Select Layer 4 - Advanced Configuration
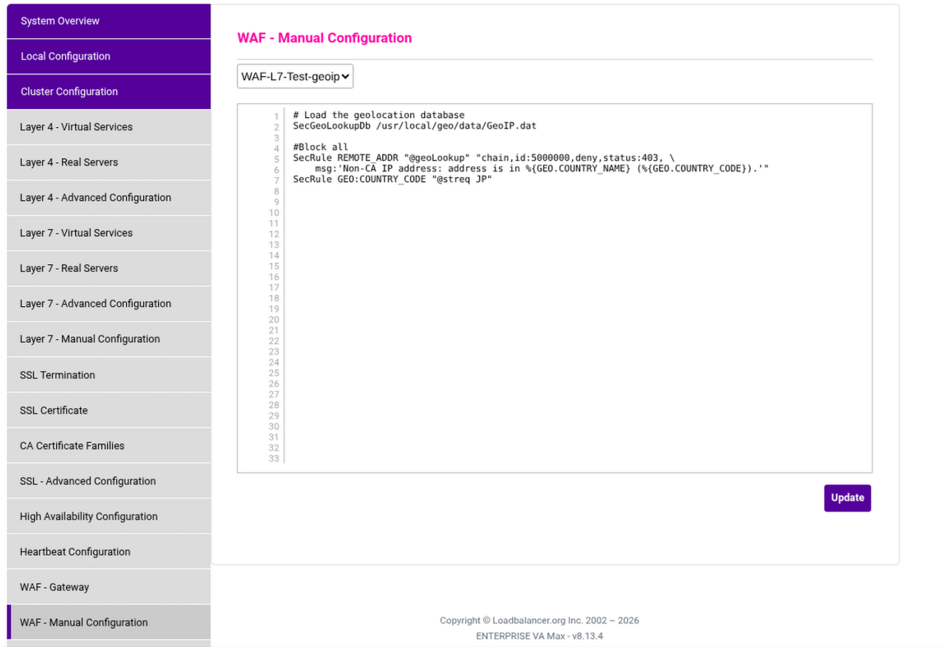Image resolution: width=945 pixels, height=647 pixels. [108, 198]
